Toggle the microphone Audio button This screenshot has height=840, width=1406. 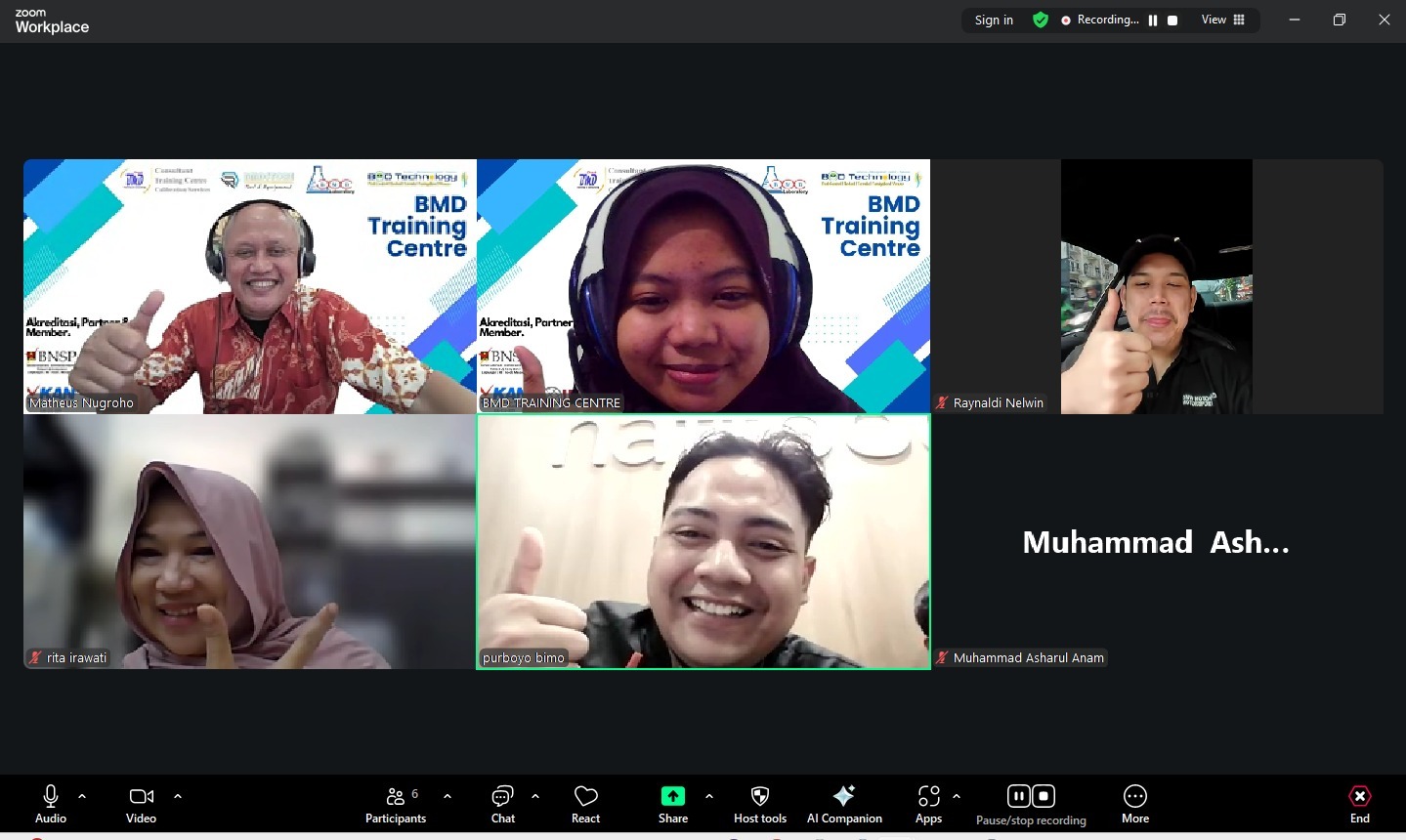[51, 804]
